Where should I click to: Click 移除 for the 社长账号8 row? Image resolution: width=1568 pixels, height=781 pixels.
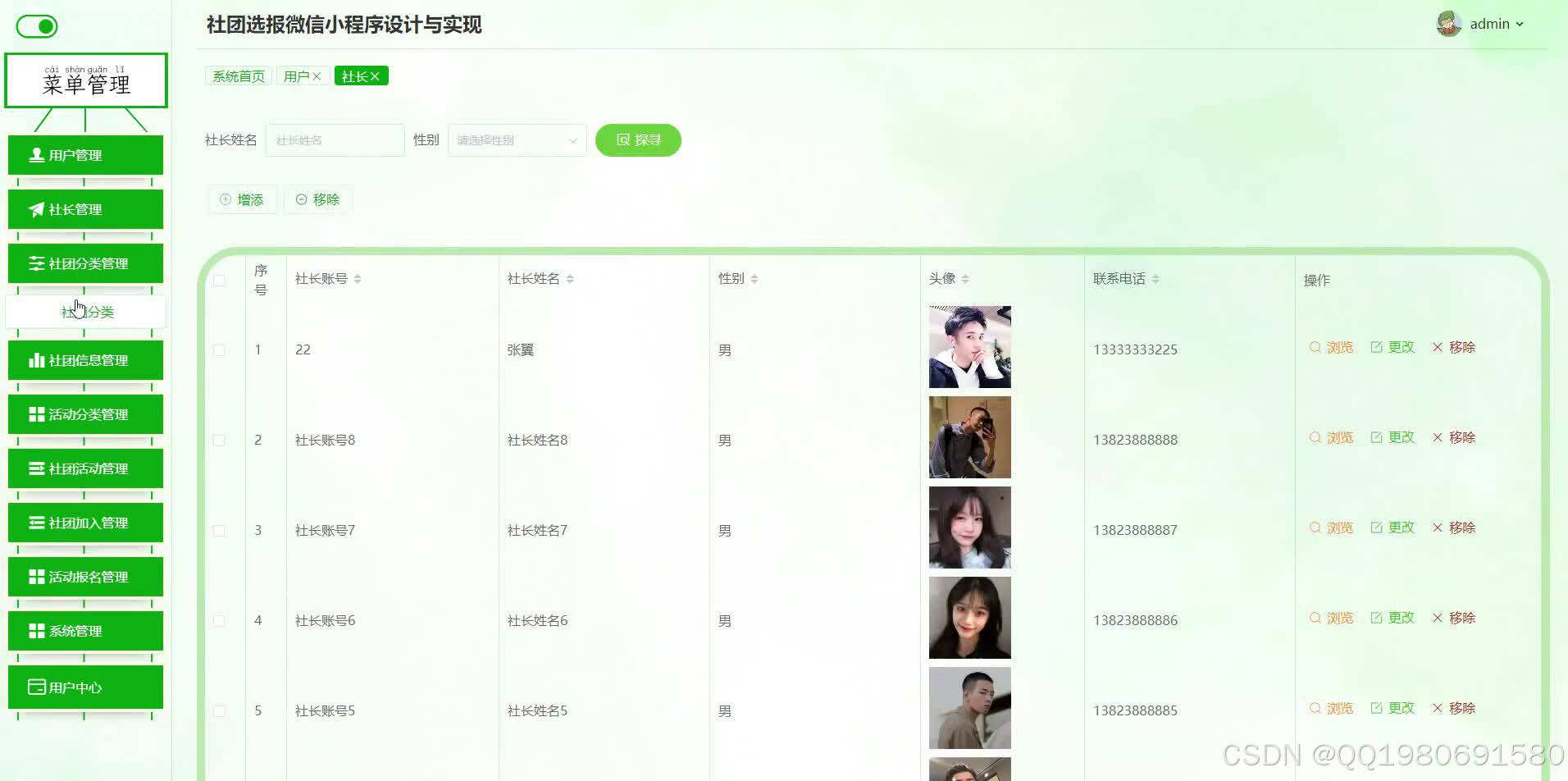(1454, 437)
